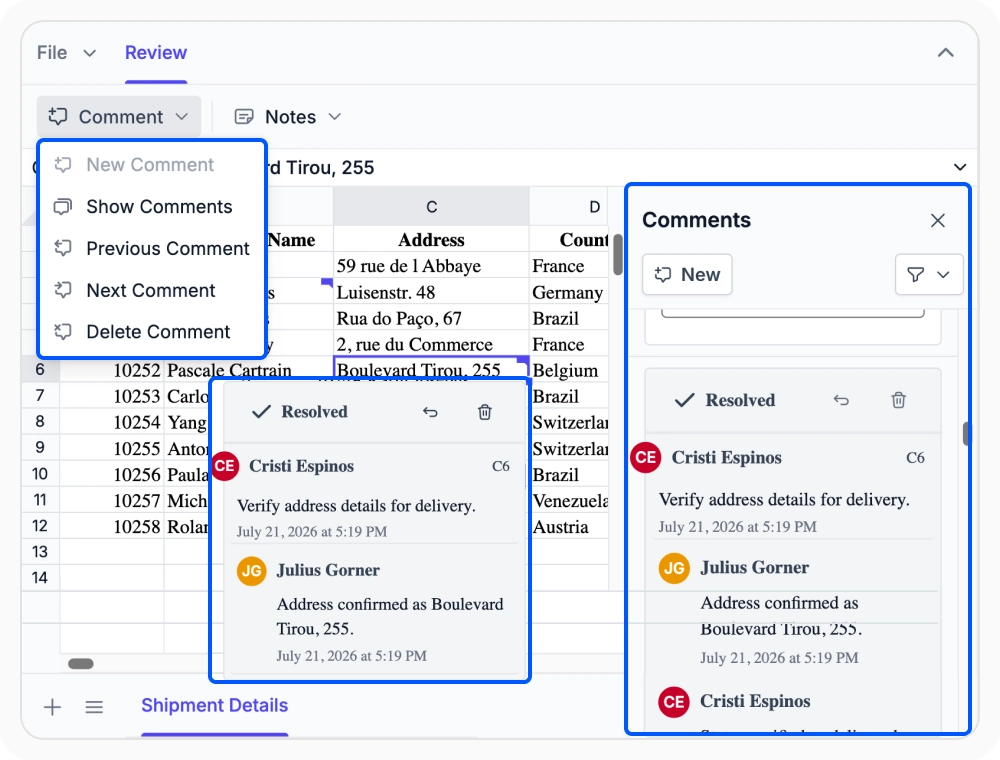The width and height of the screenshot is (1000, 760).
Task: Click the New button in the Comments panel
Action: click(x=687, y=274)
